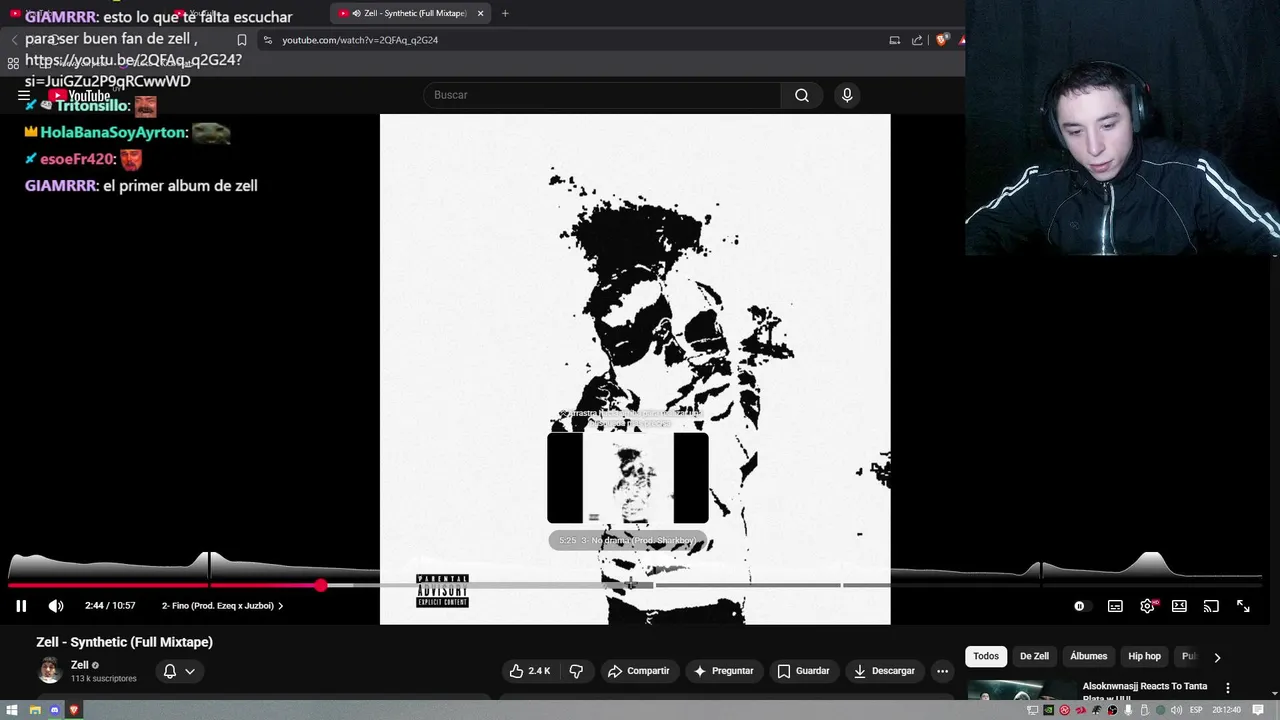Search with voice microphone button
The image size is (1280, 720).
click(x=847, y=95)
